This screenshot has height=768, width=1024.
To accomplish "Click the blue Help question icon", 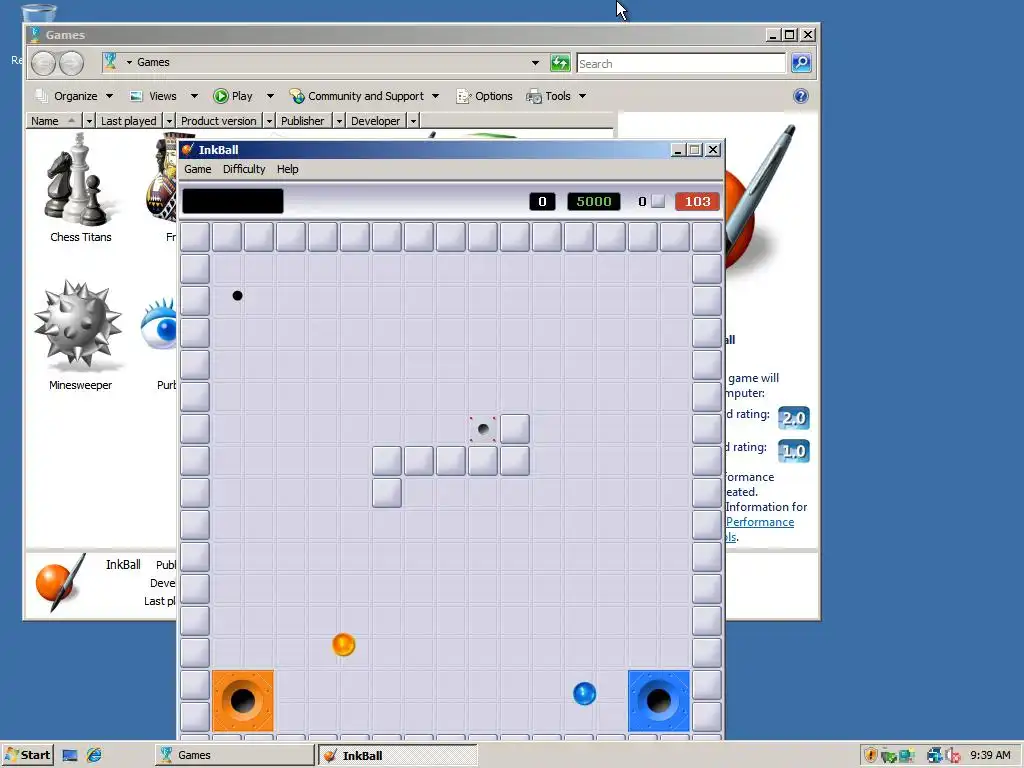I will (x=801, y=96).
